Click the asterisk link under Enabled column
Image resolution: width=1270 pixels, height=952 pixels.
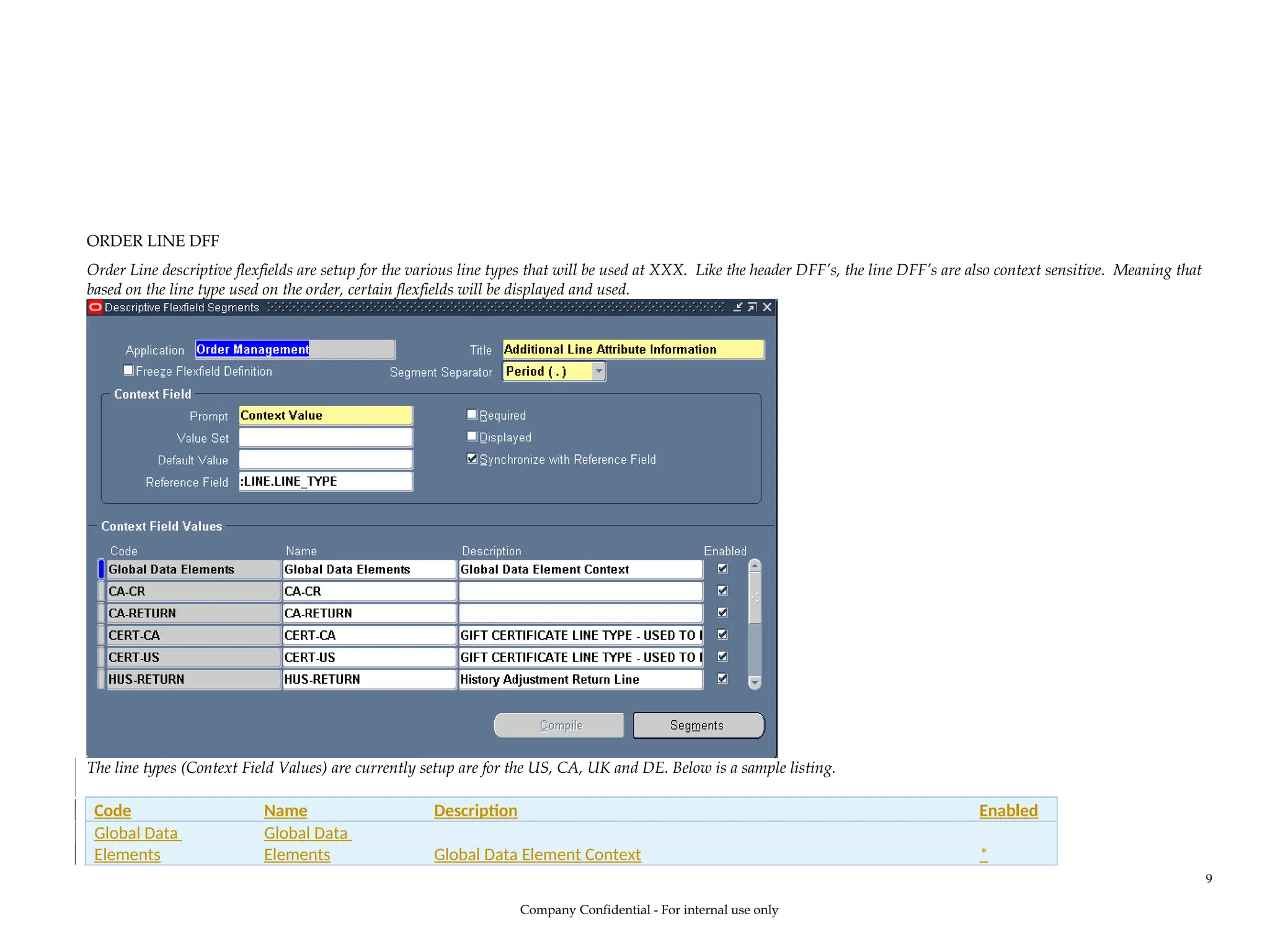pyautogui.click(x=984, y=853)
